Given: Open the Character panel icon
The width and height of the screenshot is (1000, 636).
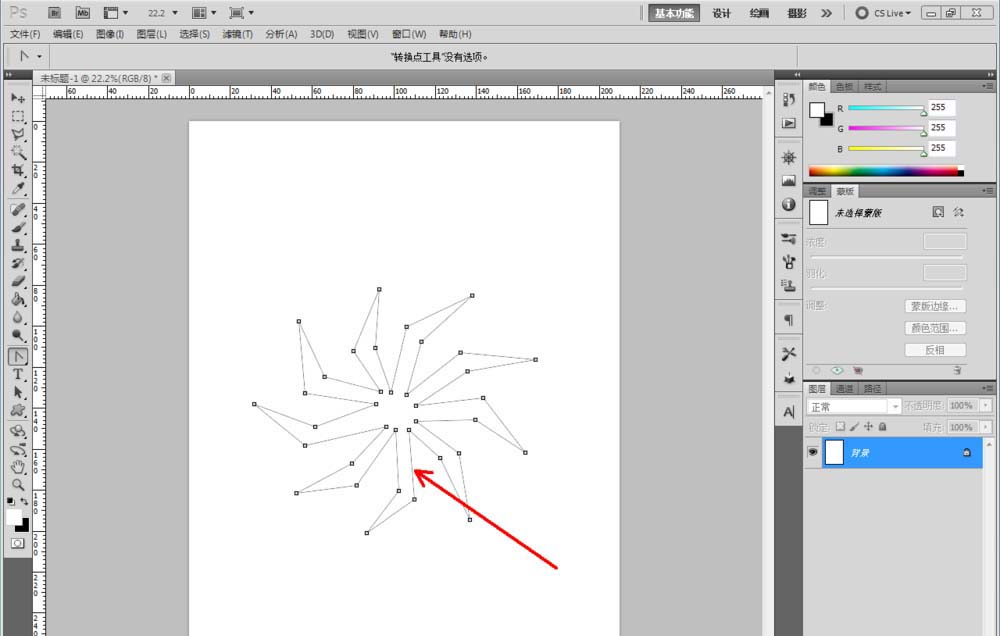Looking at the screenshot, I should click(x=789, y=412).
